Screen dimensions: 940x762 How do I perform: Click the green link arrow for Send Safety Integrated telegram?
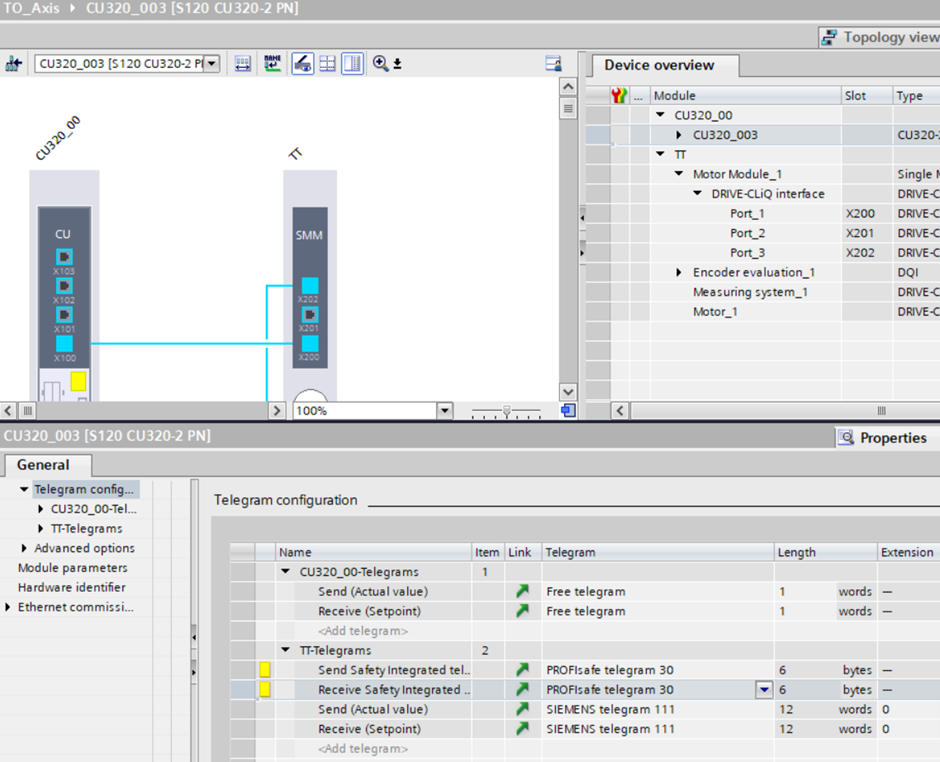tap(522, 670)
